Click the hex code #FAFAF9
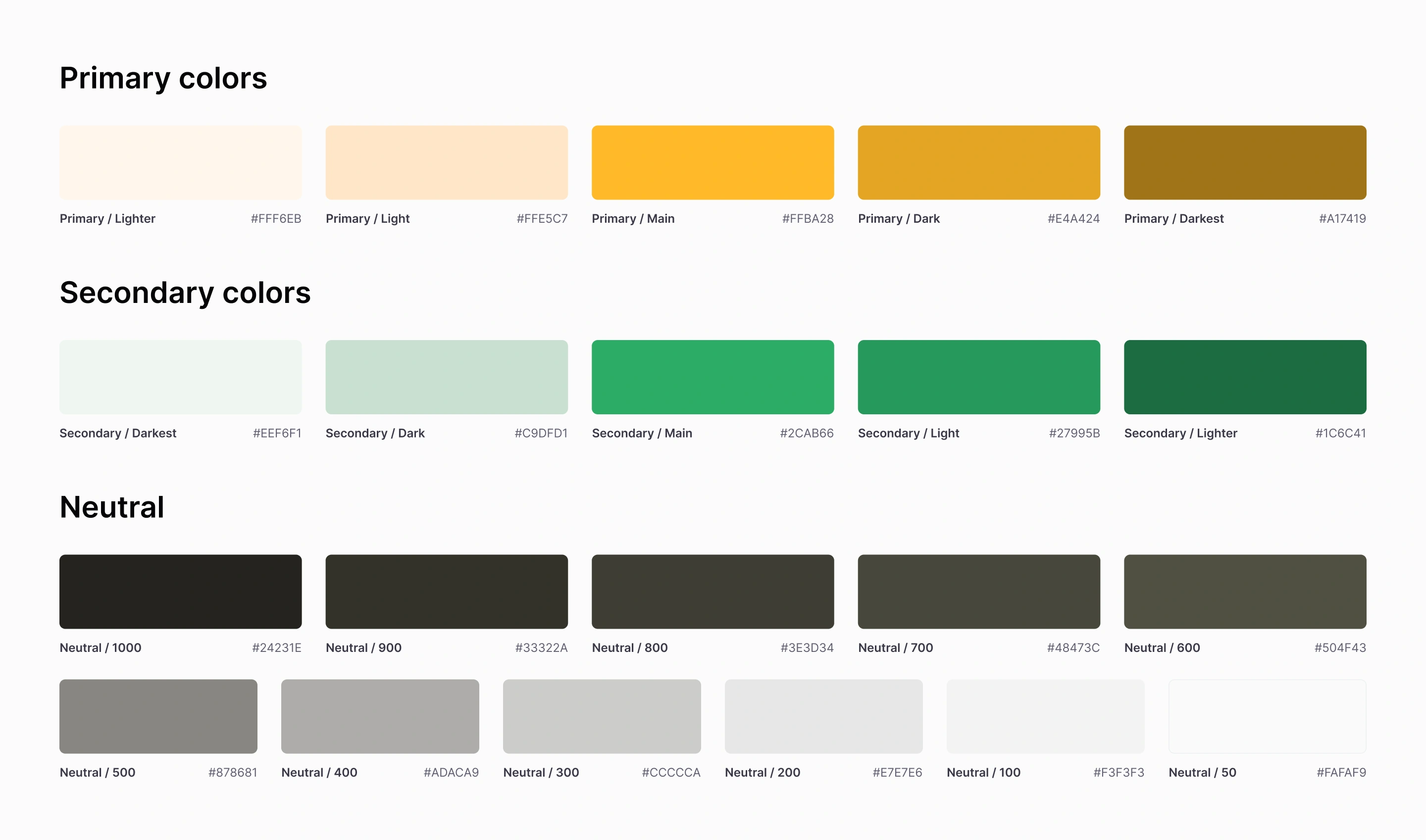 tap(1341, 773)
